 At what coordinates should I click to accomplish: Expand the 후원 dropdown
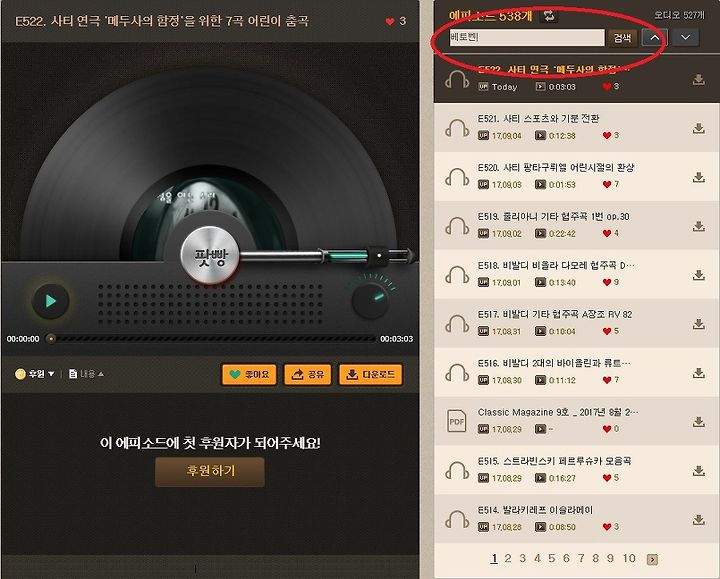click(x=35, y=374)
